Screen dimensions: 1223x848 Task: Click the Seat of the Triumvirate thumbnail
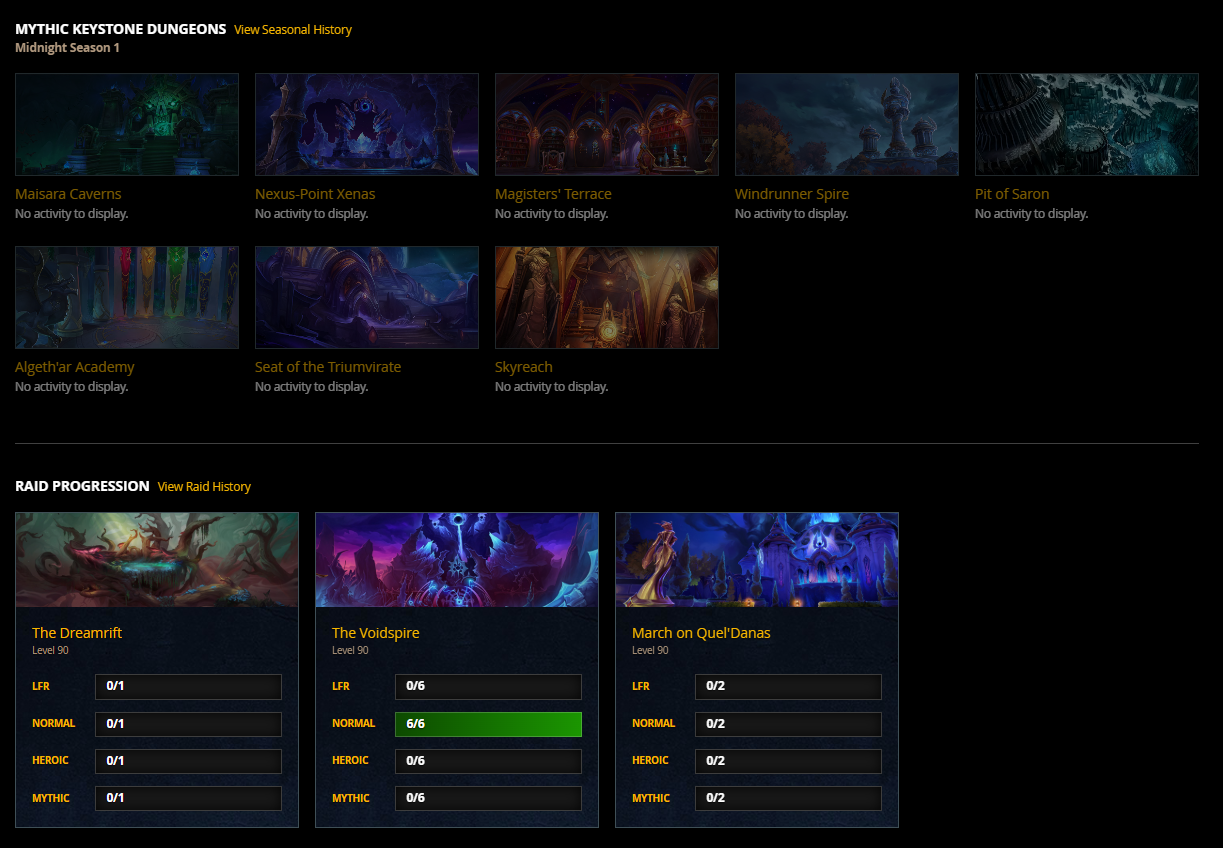[367, 298]
